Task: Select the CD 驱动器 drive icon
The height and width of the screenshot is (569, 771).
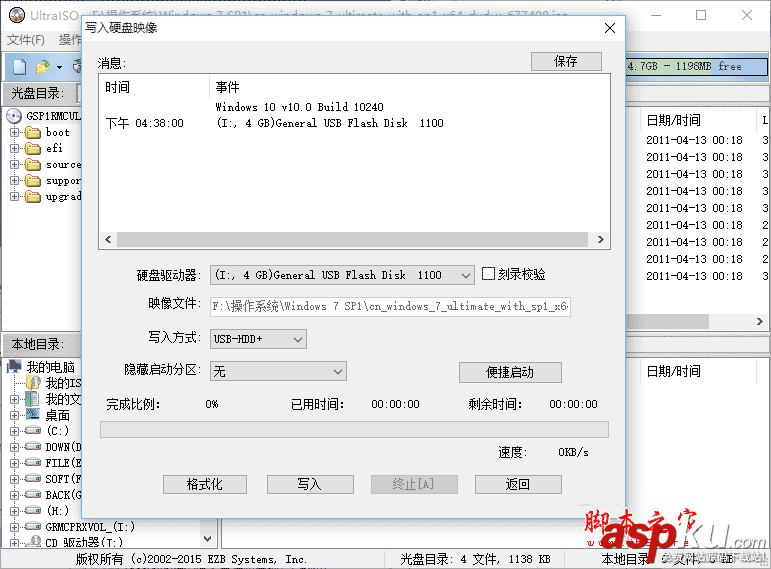Action: point(33,542)
